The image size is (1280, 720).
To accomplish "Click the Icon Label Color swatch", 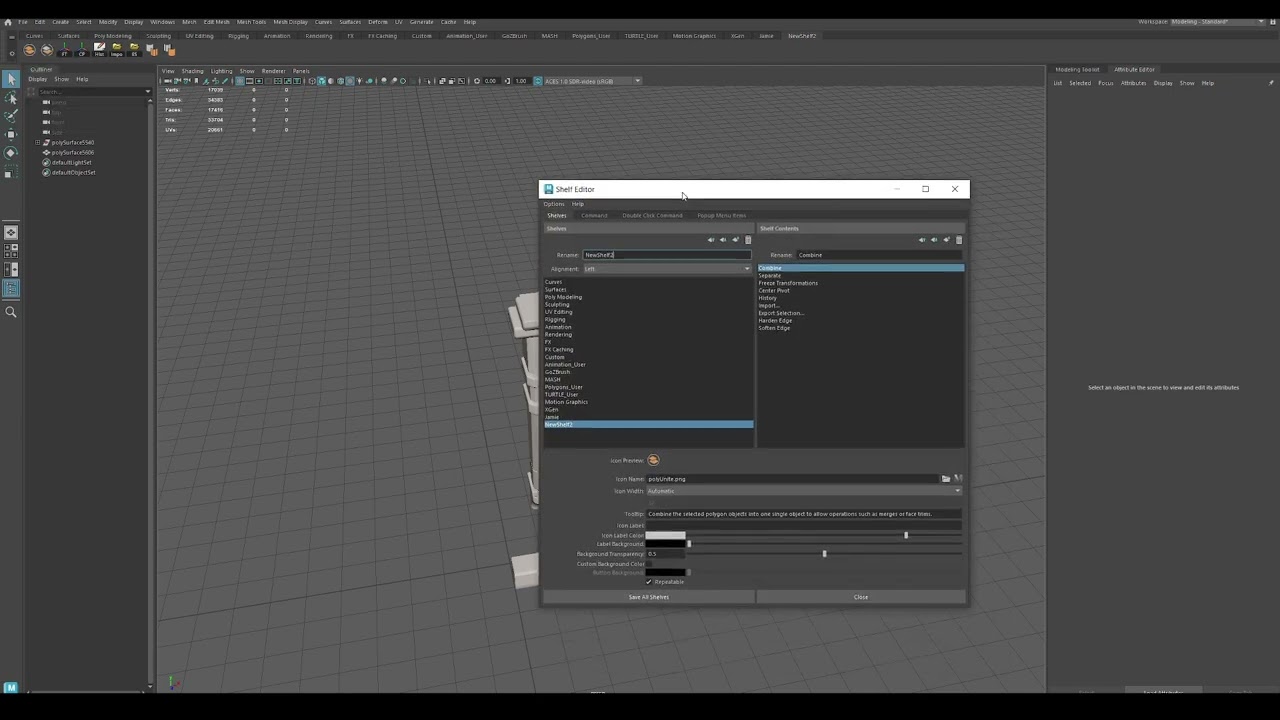I will point(666,536).
